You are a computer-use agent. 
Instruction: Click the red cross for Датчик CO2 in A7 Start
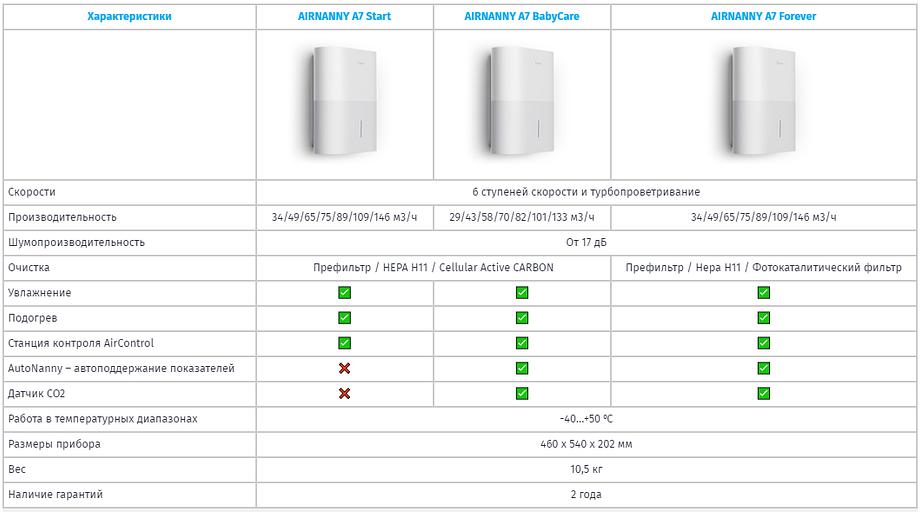(344, 393)
